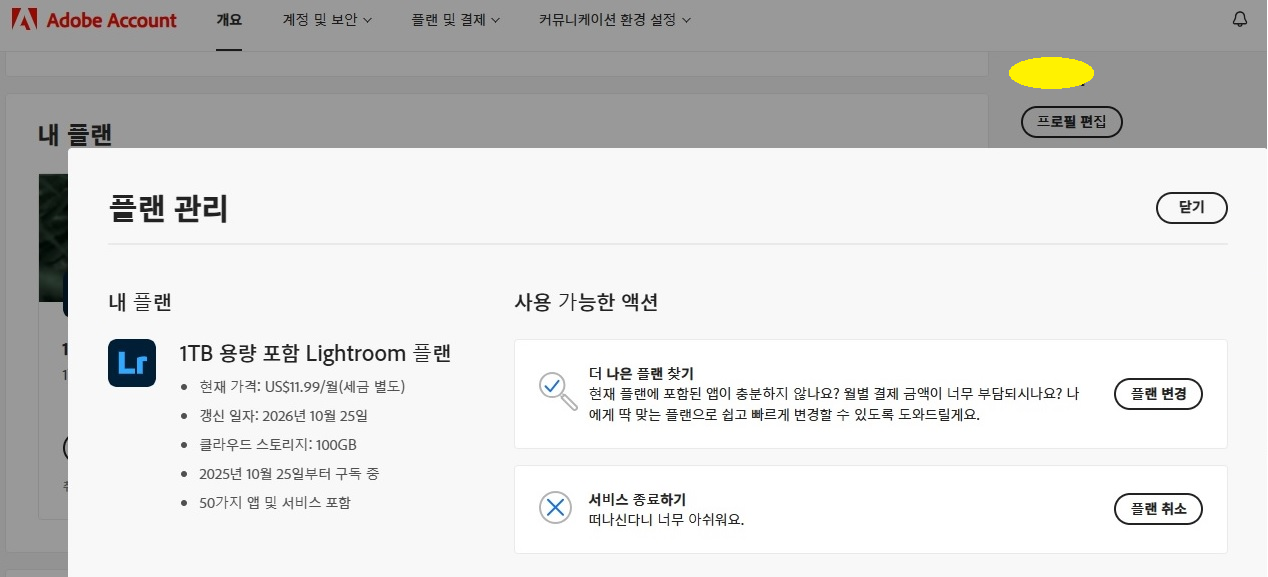Click the 플랜 관리 heading
The height and width of the screenshot is (577, 1268).
[x=168, y=209]
